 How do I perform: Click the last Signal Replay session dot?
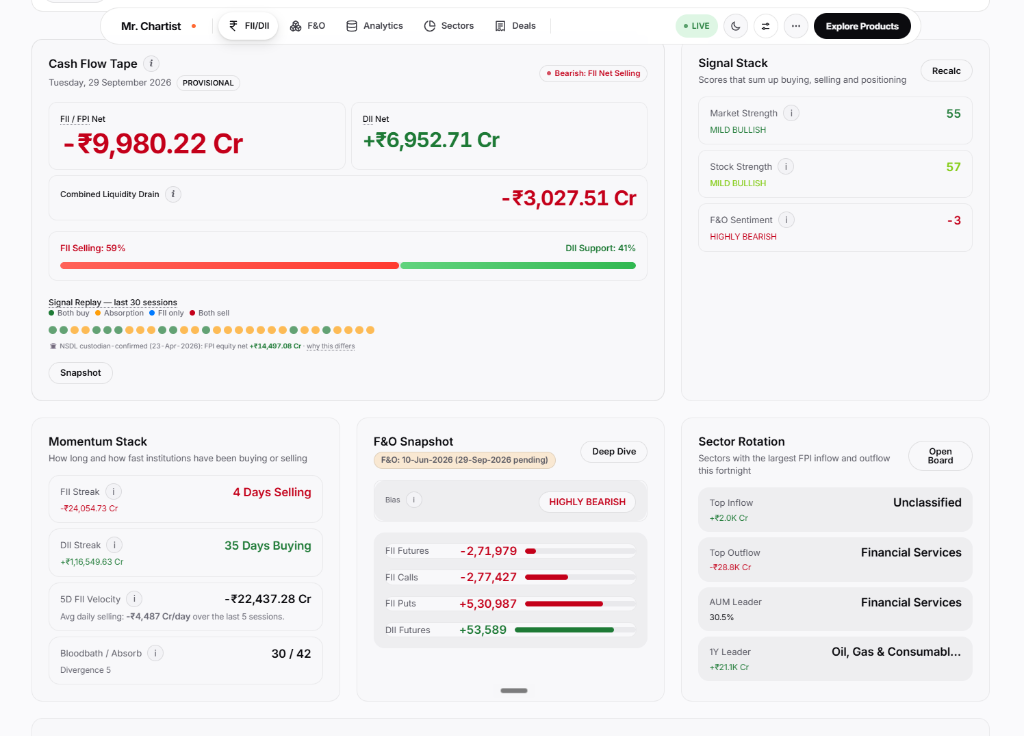[x=370, y=330]
